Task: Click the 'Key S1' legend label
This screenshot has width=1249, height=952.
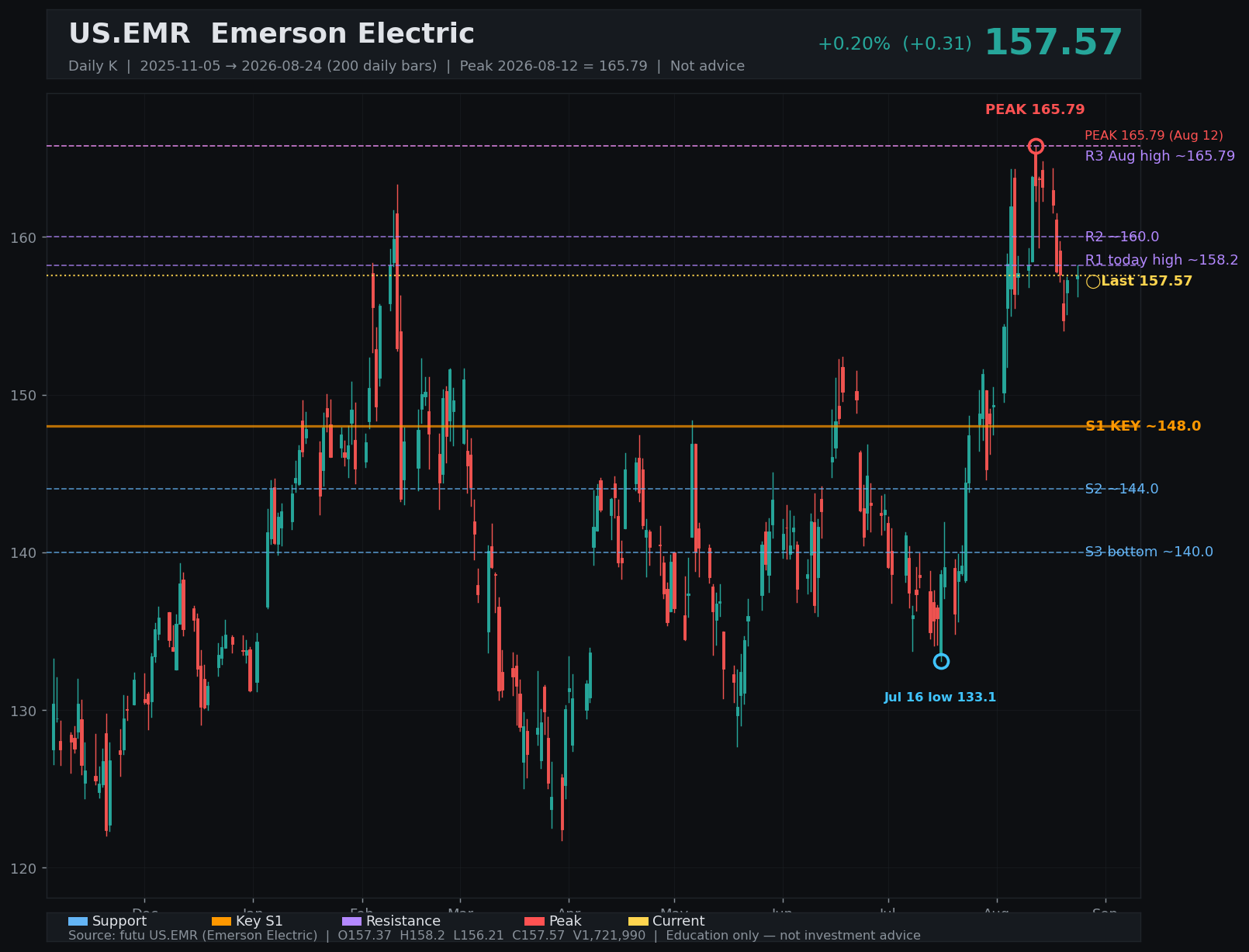Action: 259,921
